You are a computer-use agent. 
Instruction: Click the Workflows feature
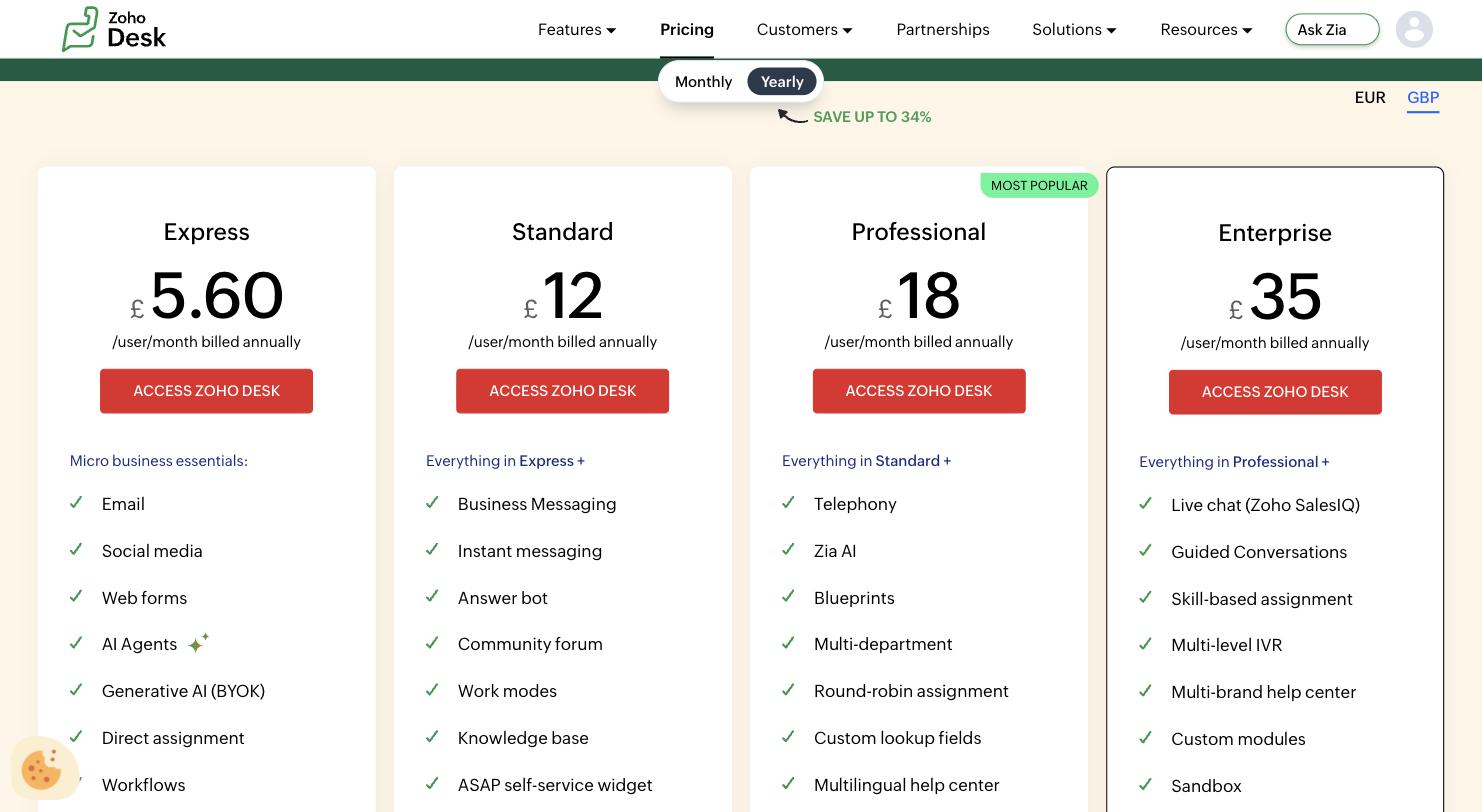[143, 785]
